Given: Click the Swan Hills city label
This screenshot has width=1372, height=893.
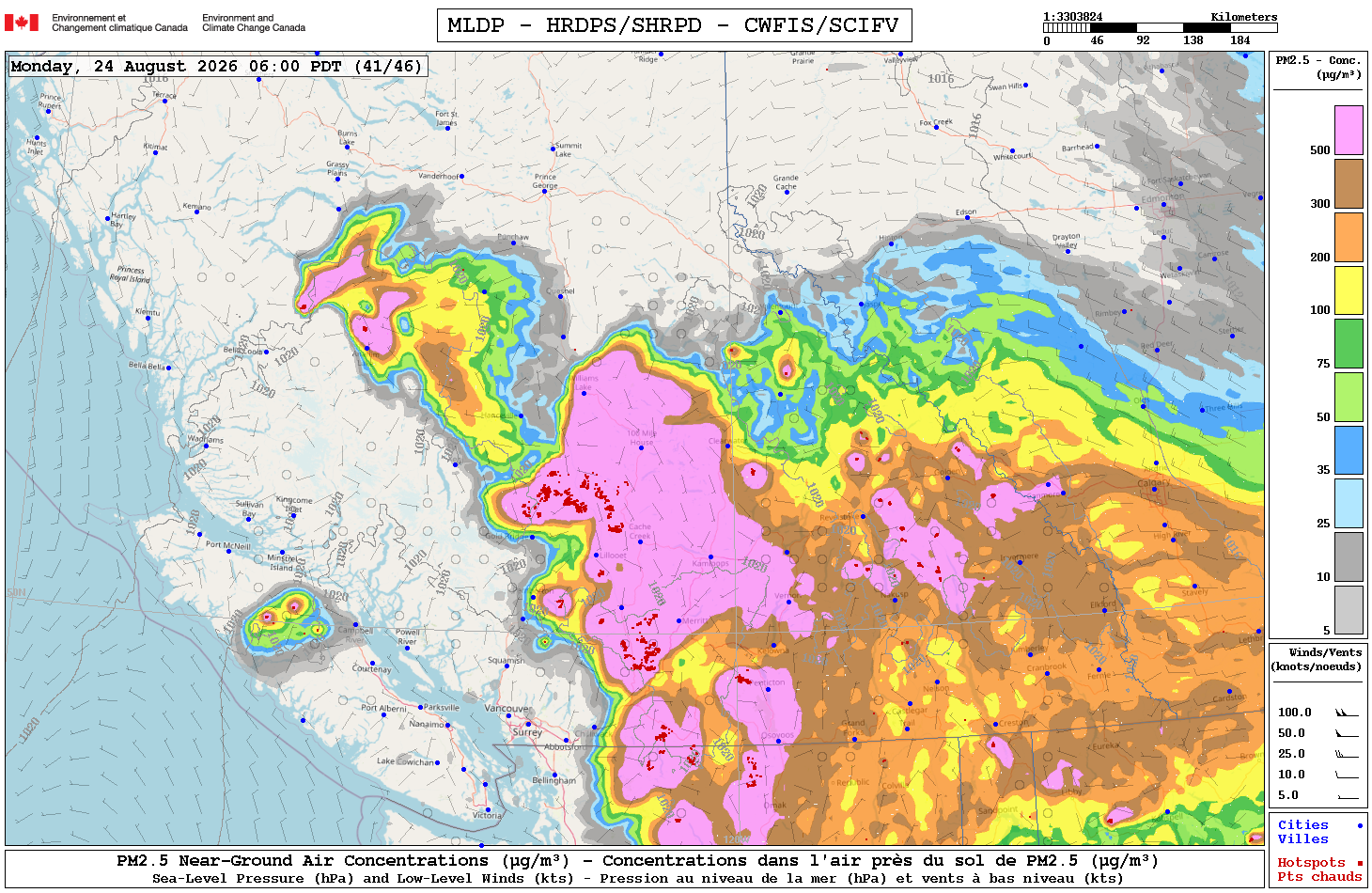Looking at the screenshot, I should click(1006, 86).
